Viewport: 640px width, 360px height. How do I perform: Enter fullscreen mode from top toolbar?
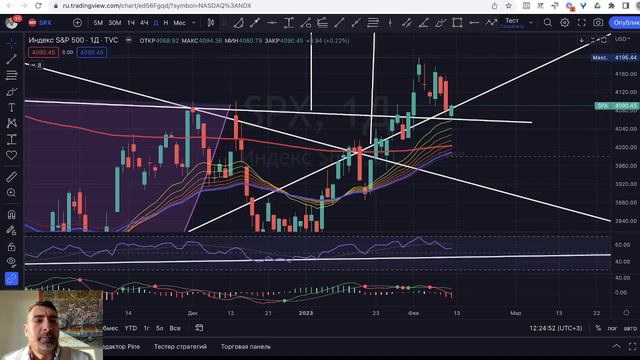click(581, 23)
